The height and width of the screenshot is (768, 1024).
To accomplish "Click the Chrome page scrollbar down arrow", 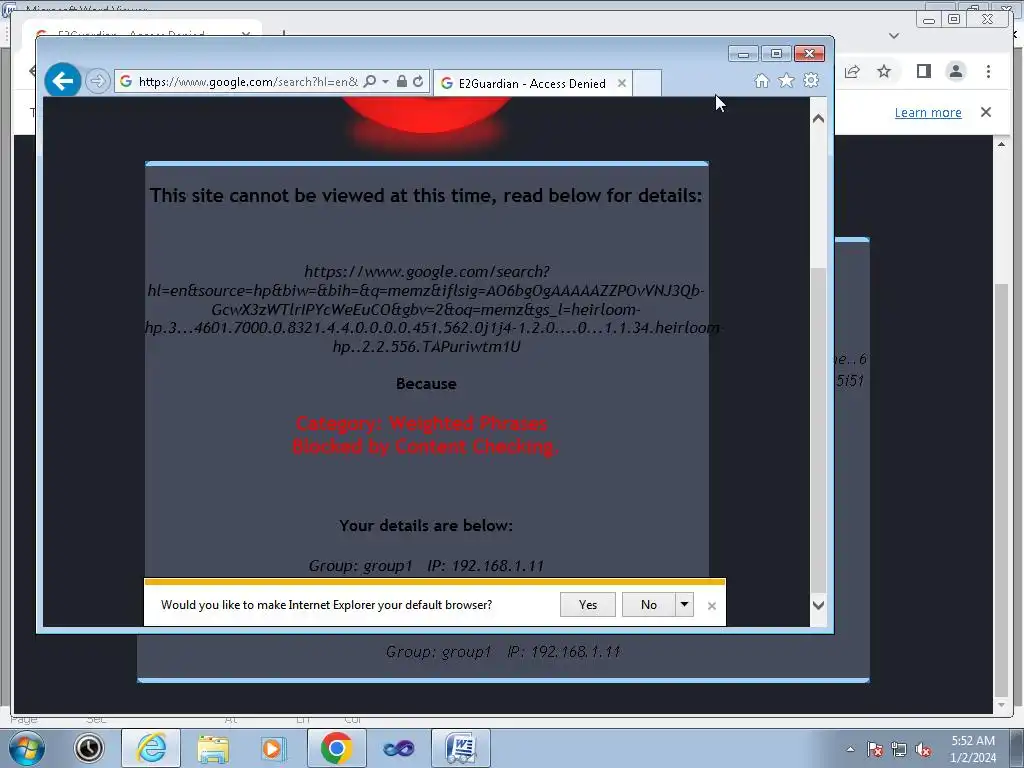I will click(1001, 705).
